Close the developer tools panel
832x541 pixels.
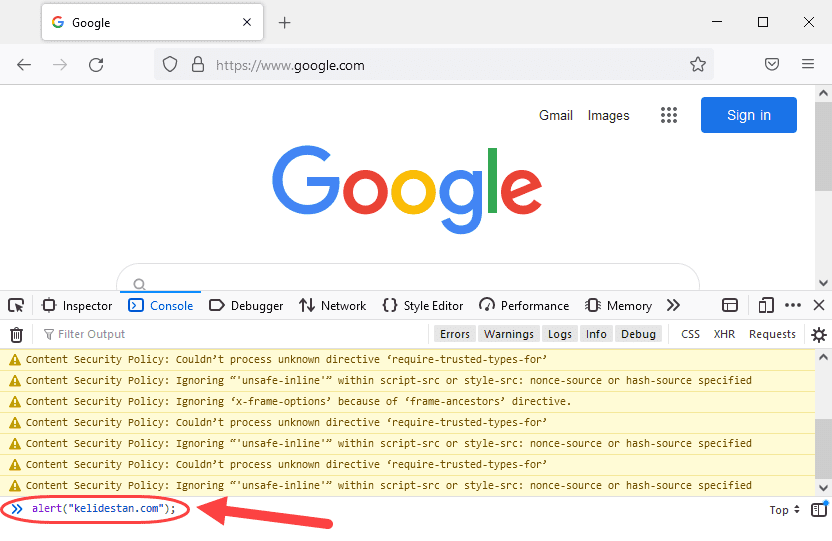[x=819, y=305]
